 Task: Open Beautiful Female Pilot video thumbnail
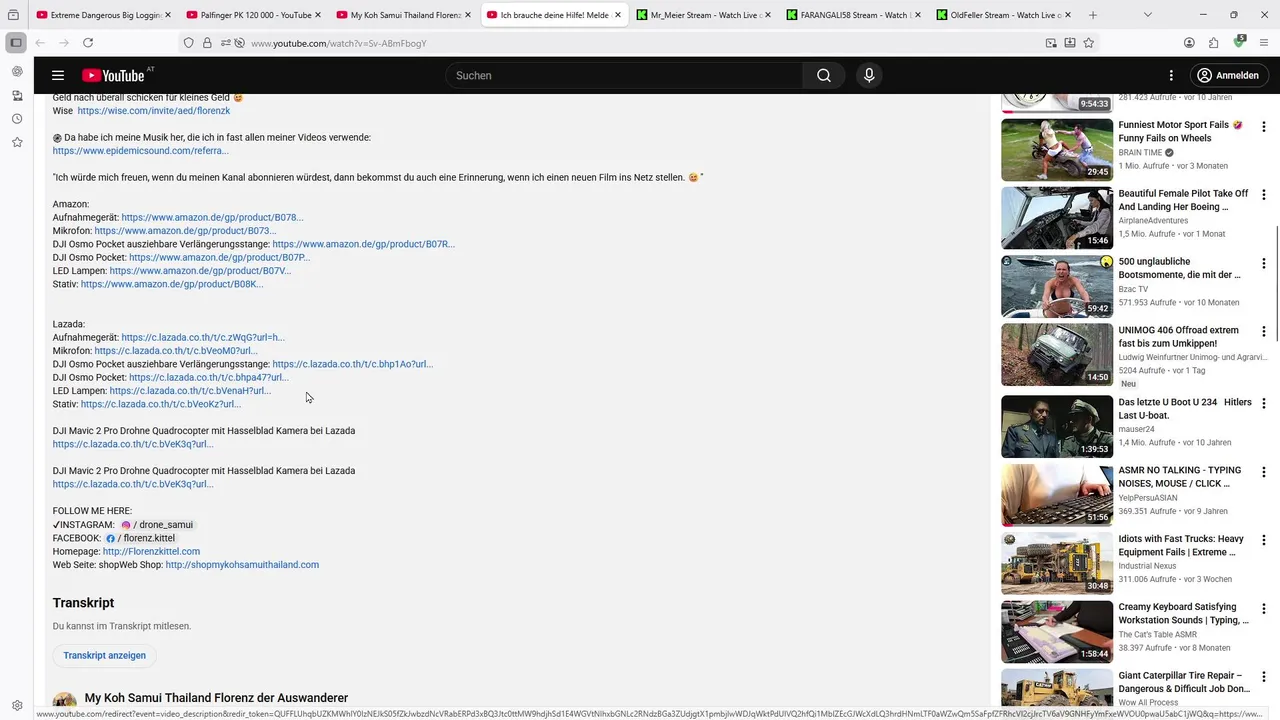pos(1057,218)
